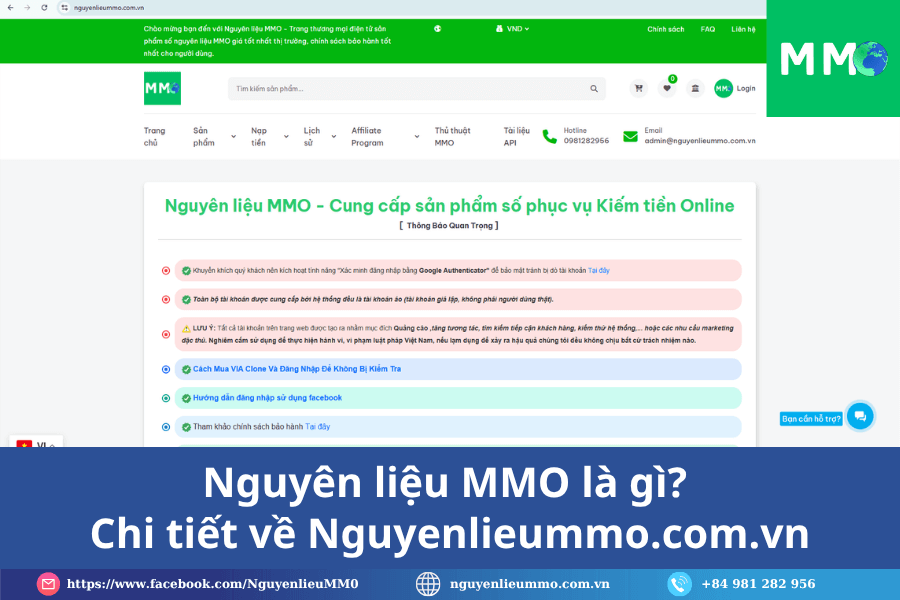Expand the Affiliate Program dropdown
This screenshot has width=900, height=600.
coord(417,136)
